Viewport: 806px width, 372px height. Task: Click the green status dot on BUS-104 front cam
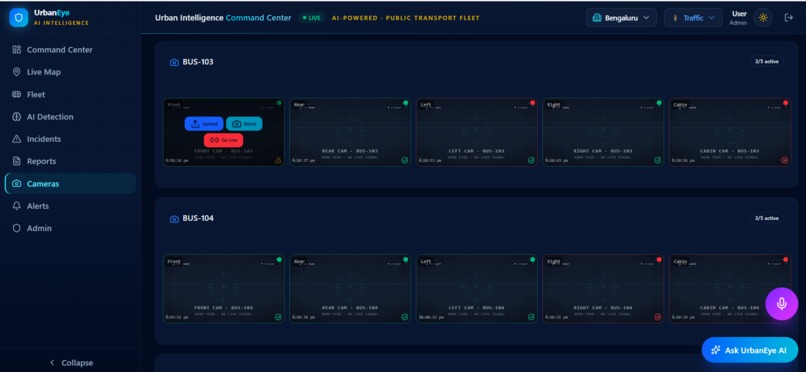(279, 259)
